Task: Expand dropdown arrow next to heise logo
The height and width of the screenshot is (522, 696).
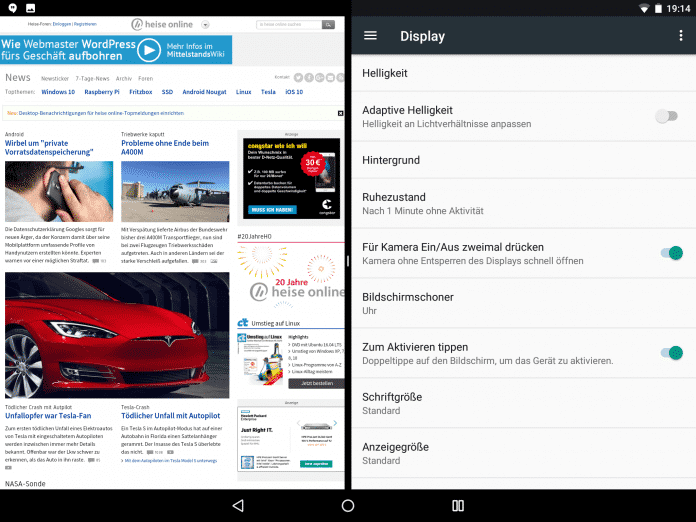Action: pos(205,24)
